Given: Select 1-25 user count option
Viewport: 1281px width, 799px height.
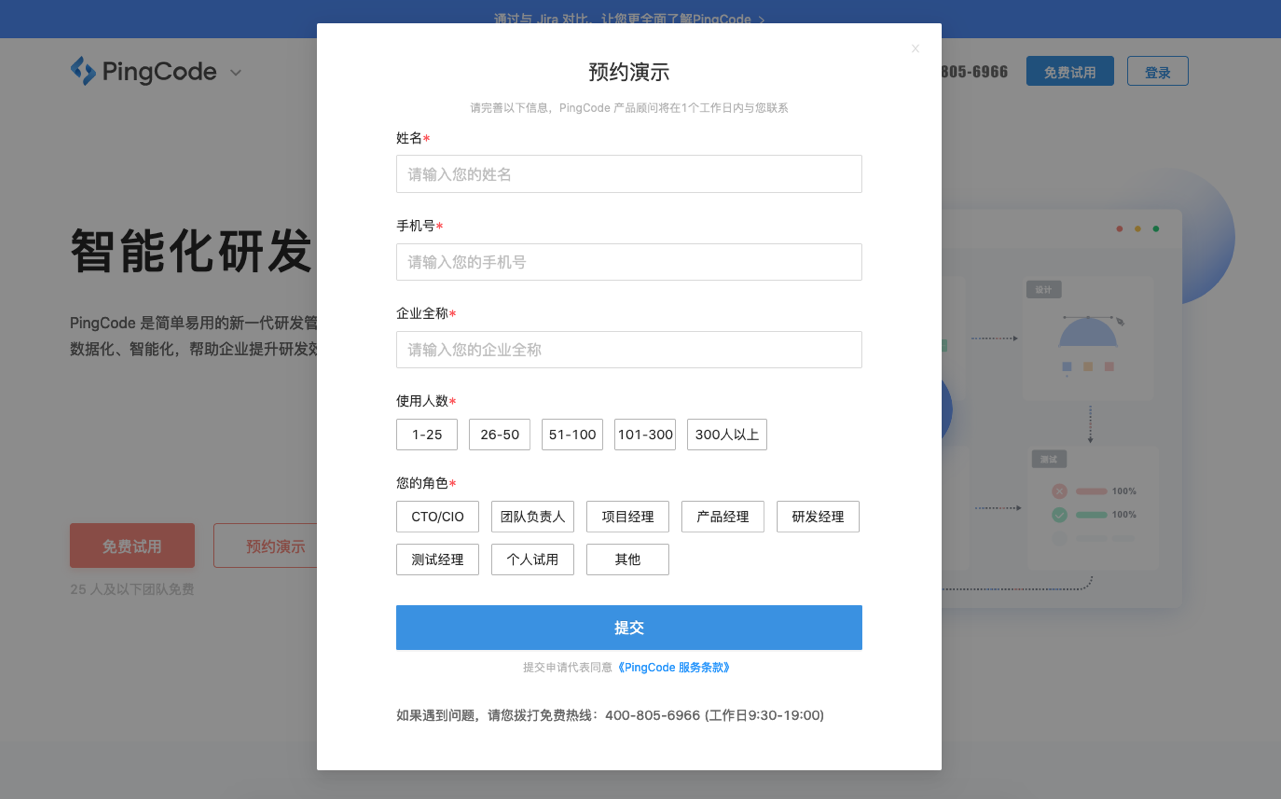Looking at the screenshot, I should 427,434.
